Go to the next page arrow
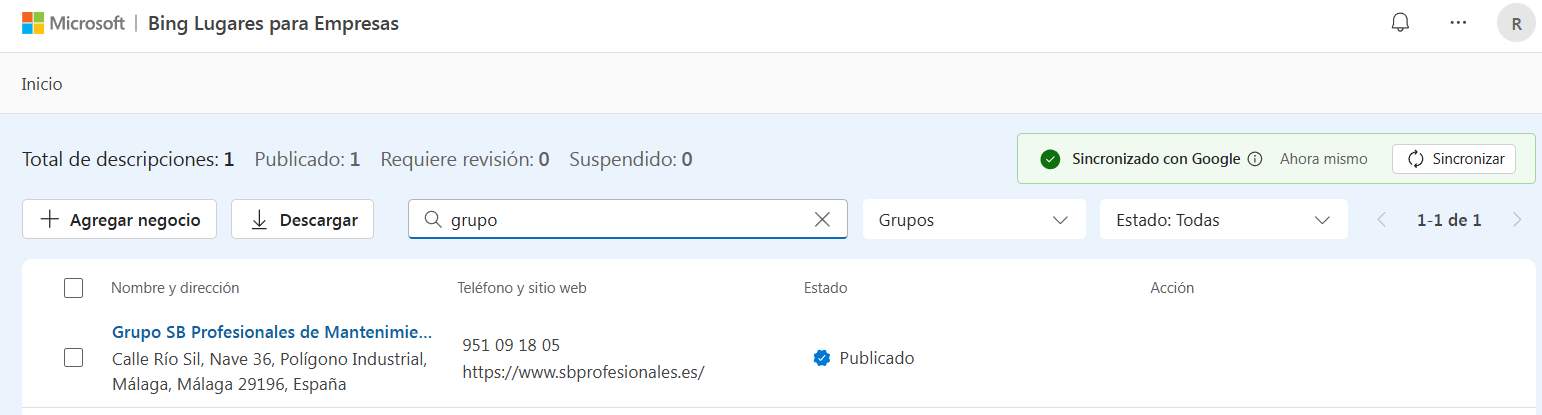 click(x=1517, y=220)
